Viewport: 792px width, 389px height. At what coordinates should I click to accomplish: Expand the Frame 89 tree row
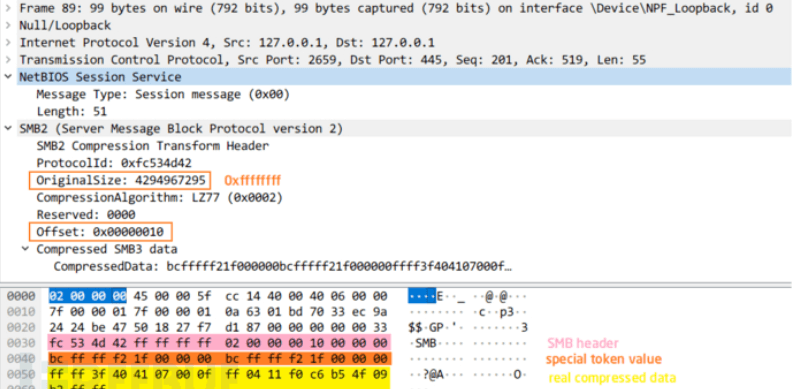point(8,8)
